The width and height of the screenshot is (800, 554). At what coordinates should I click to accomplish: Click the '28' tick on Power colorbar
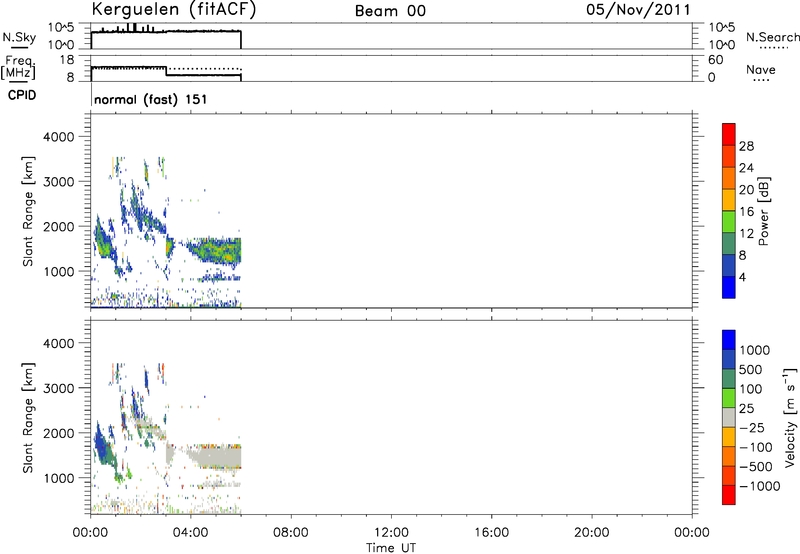coord(746,146)
